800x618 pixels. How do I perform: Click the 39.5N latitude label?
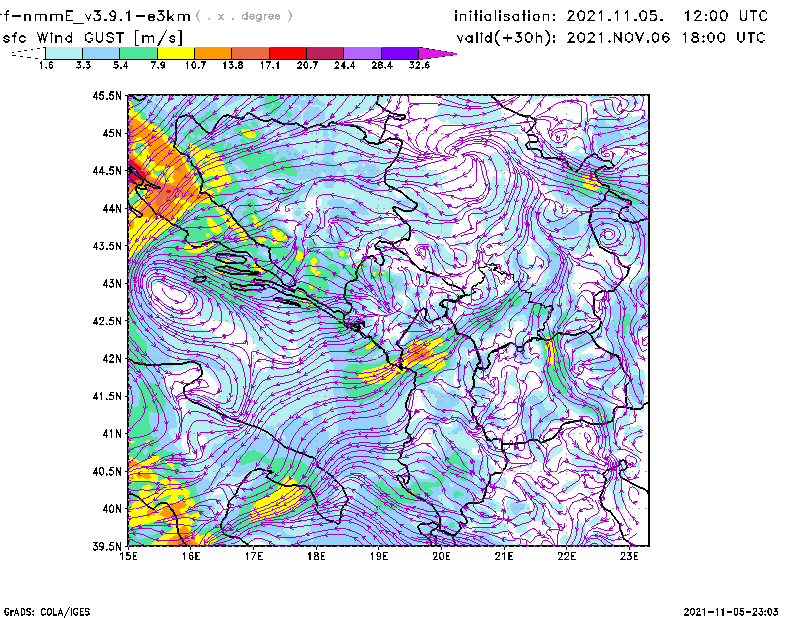(x=107, y=547)
